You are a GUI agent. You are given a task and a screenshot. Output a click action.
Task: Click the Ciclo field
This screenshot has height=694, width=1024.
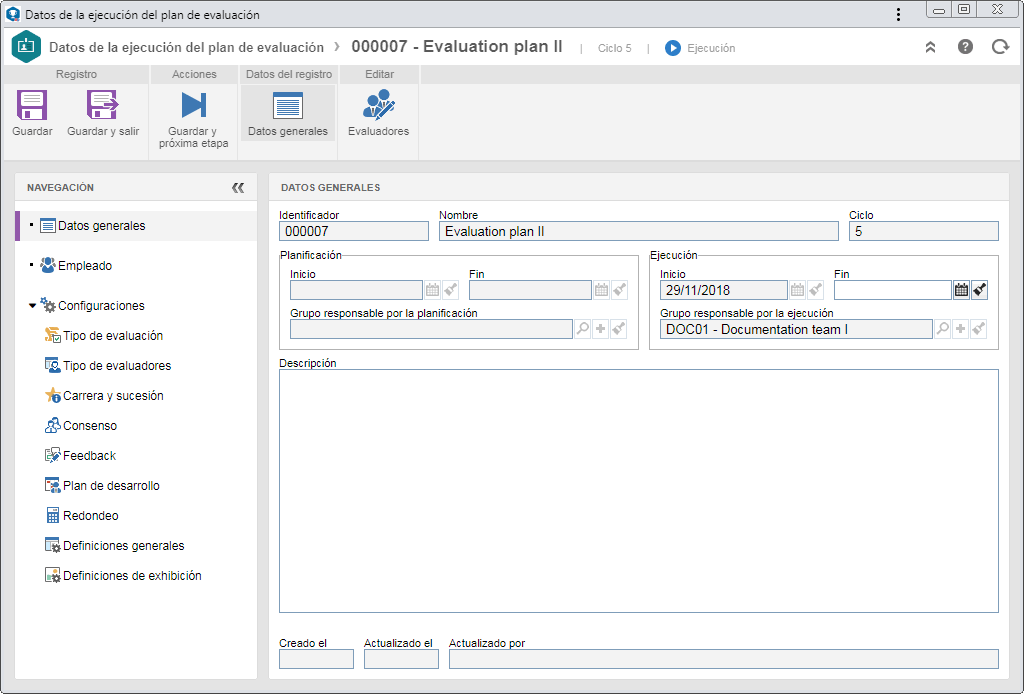923,231
